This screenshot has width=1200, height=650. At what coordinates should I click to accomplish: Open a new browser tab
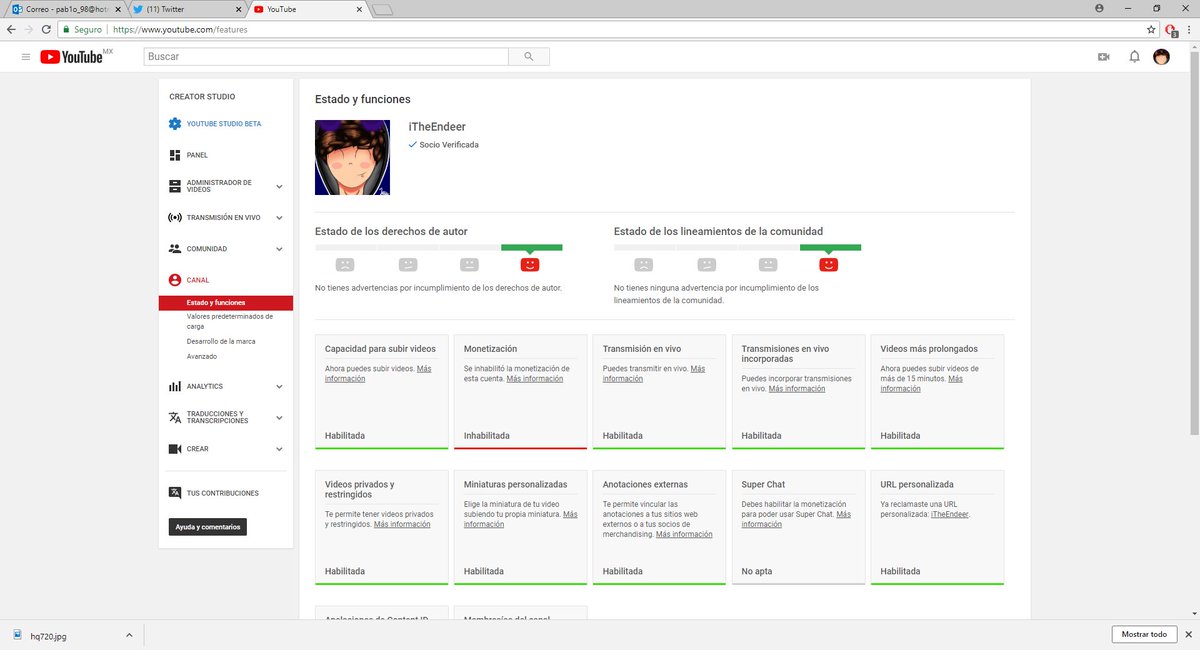382,9
